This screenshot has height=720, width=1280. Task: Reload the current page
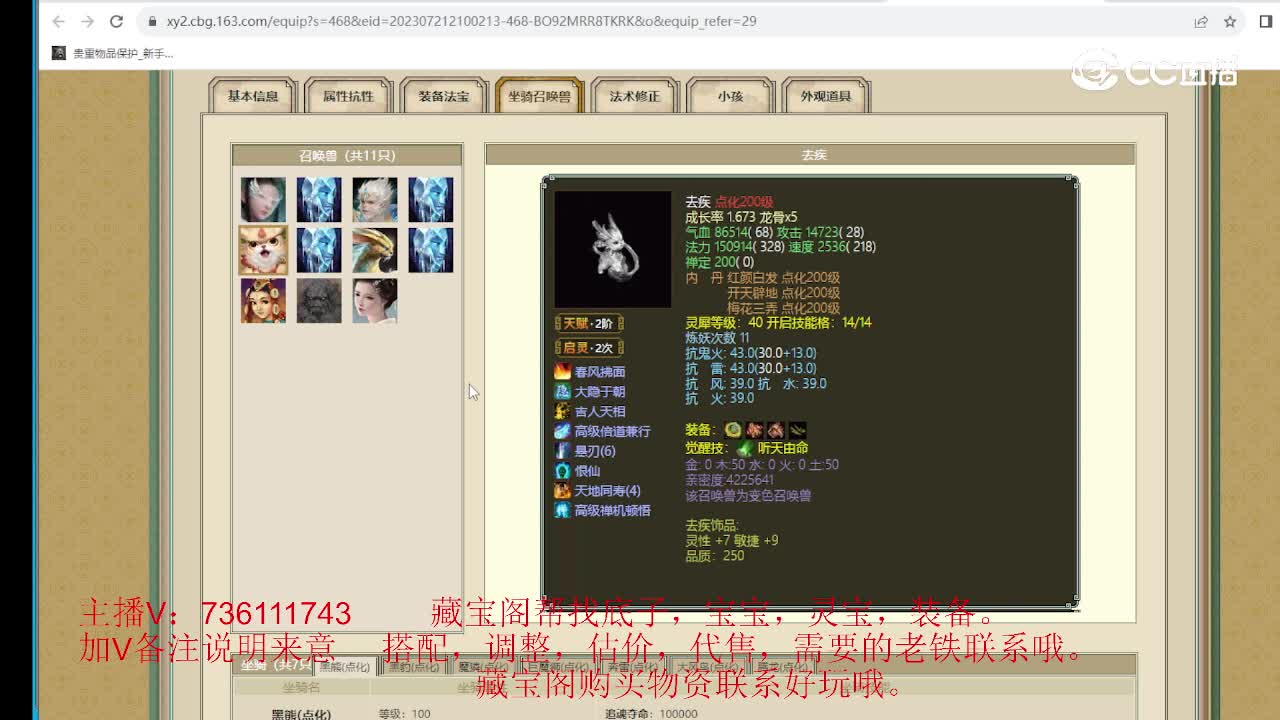pyautogui.click(x=116, y=21)
